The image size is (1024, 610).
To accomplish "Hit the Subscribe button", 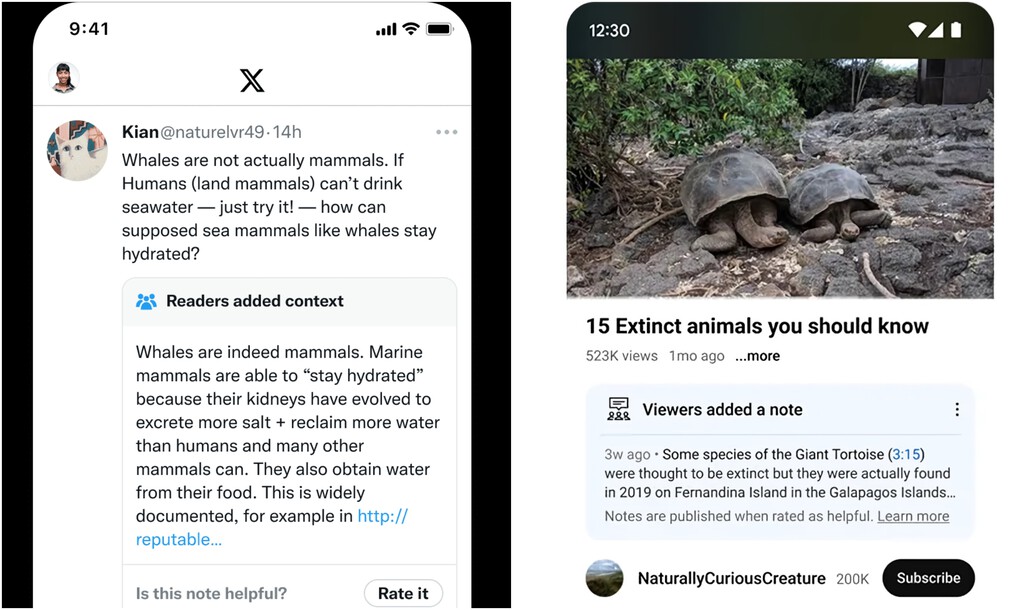I will click(x=928, y=578).
